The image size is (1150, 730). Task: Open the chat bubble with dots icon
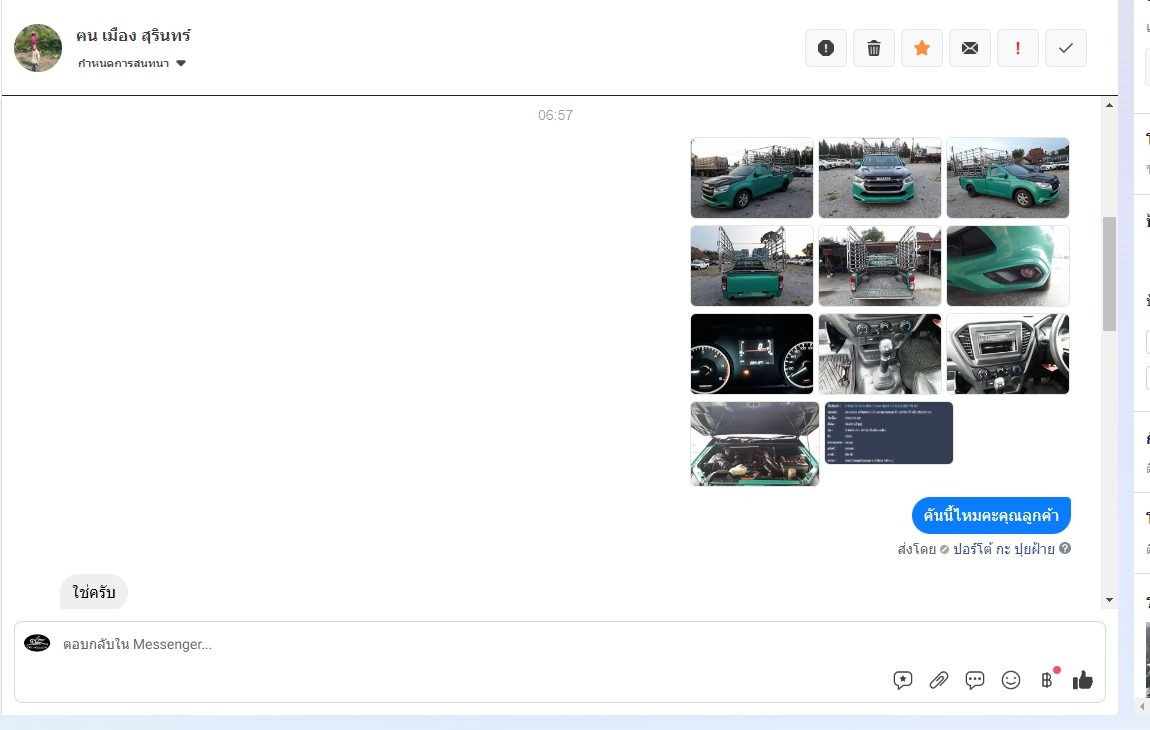point(975,680)
